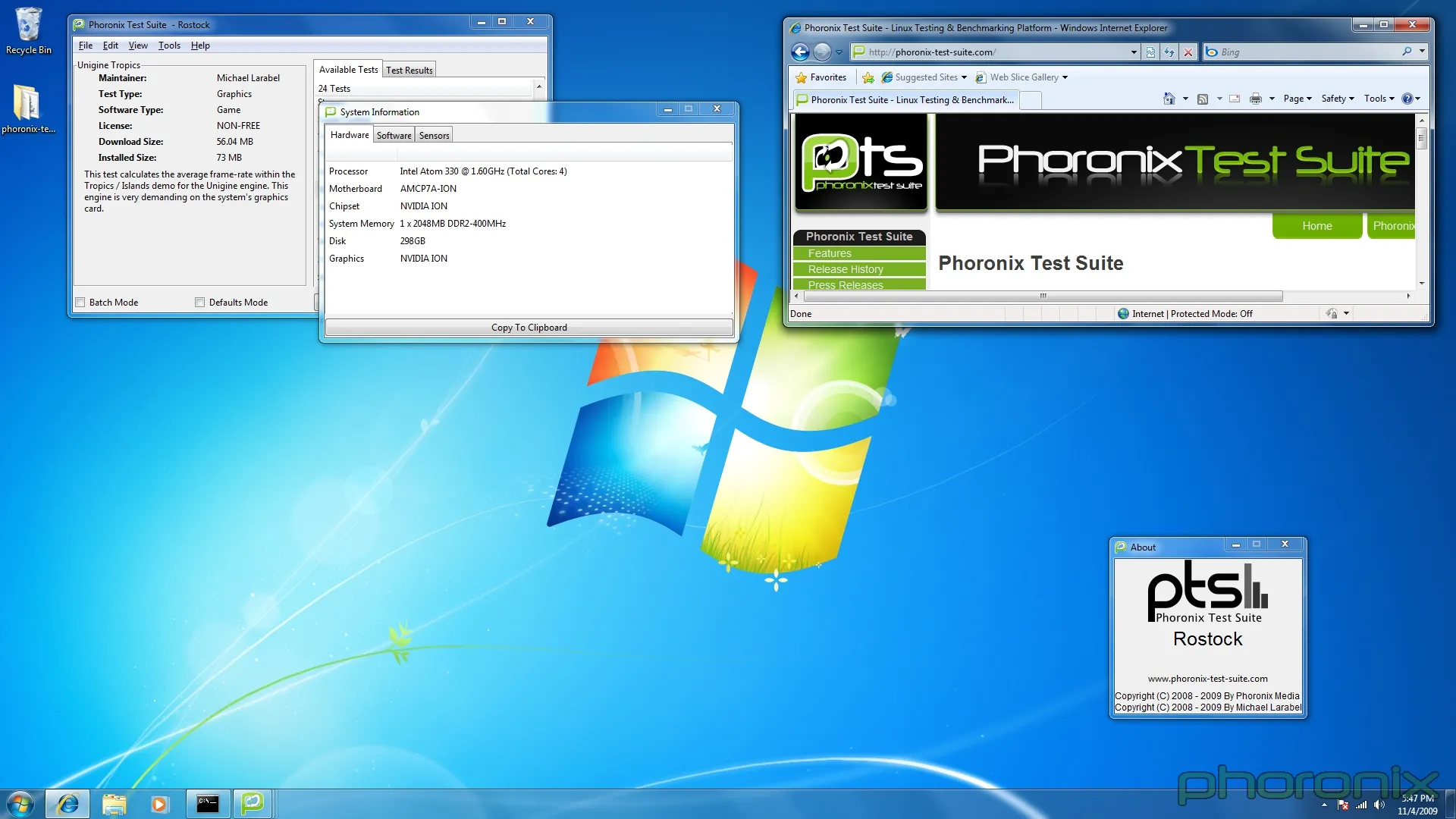Click the RSS feeds icon in IE

(x=1202, y=99)
